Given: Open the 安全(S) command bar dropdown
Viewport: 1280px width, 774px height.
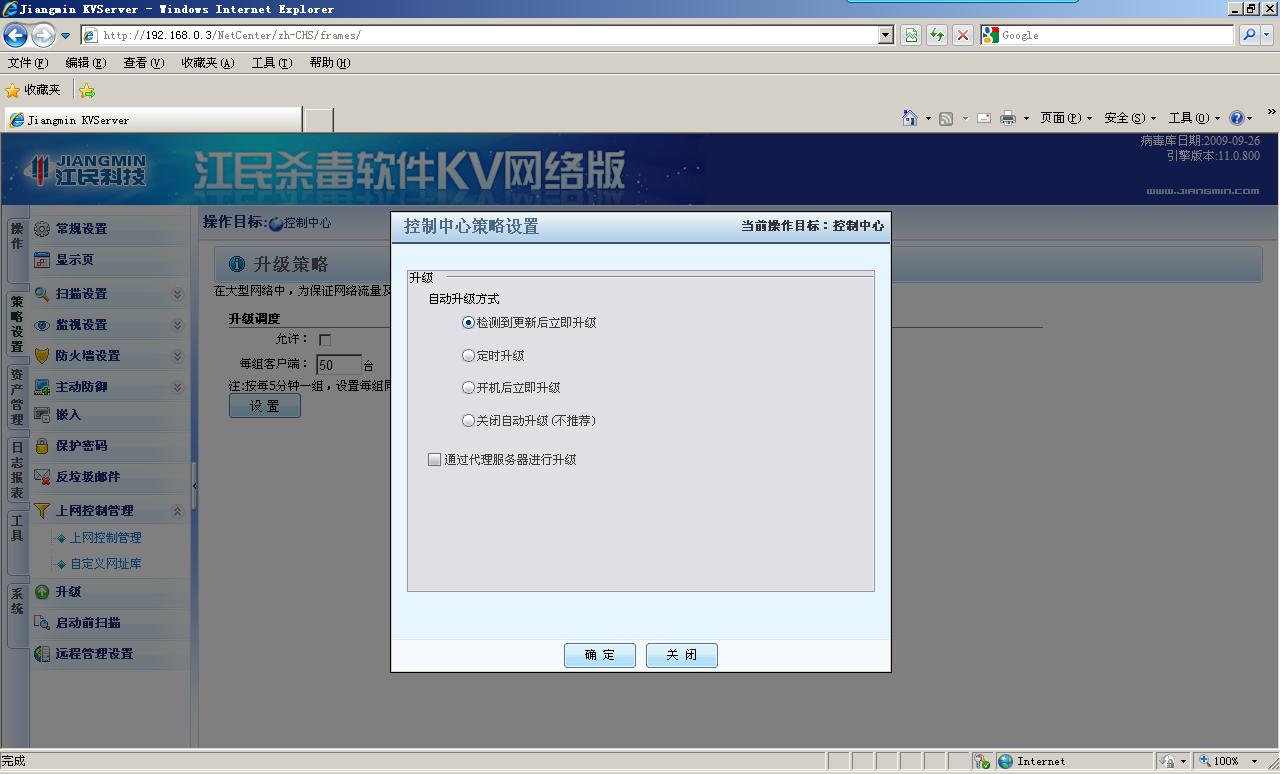Looking at the screenshot, I should point(1130,118).
